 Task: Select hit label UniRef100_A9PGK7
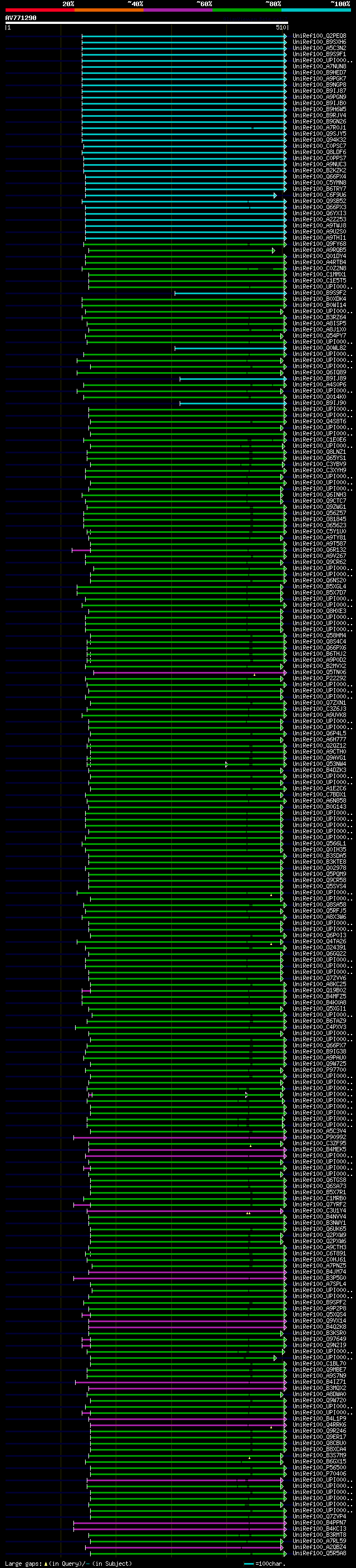click(x=319, y=78)
